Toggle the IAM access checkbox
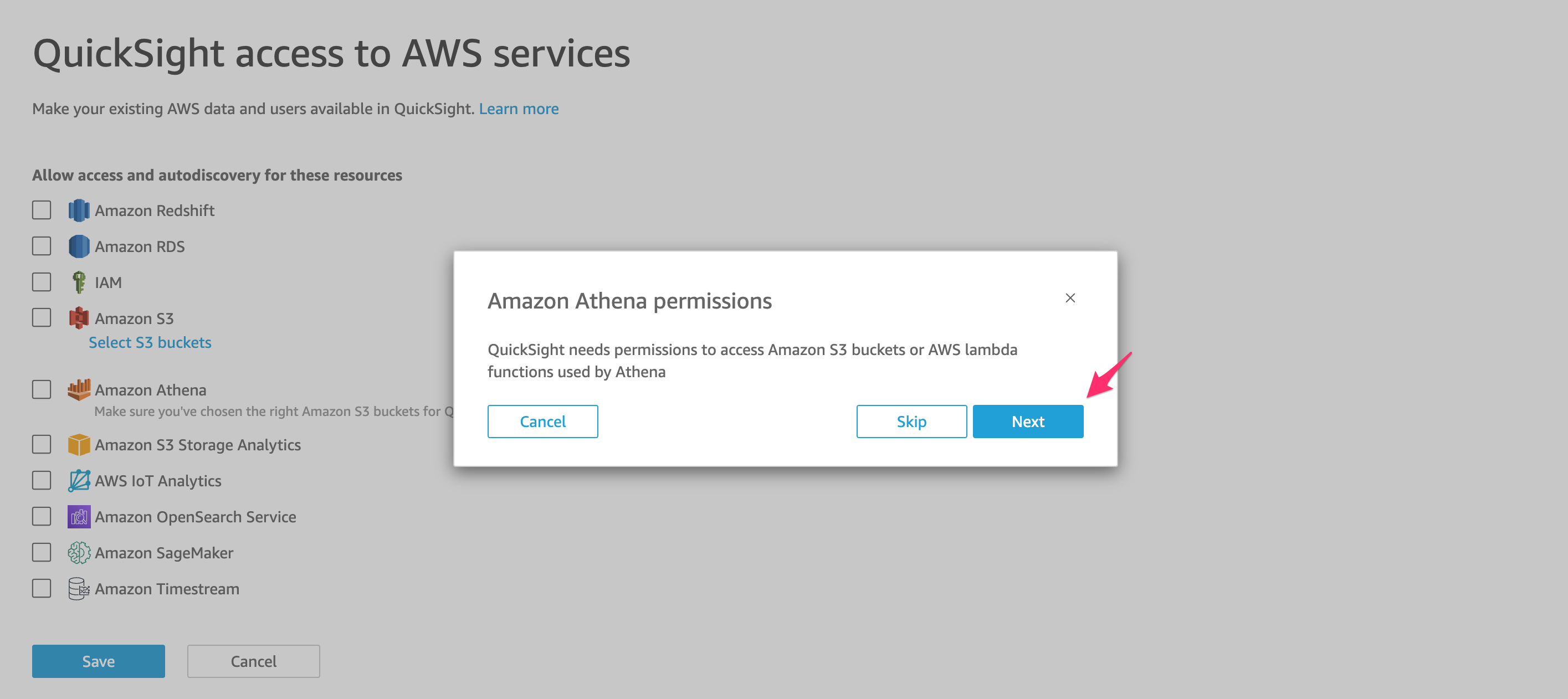 (42, 282)
